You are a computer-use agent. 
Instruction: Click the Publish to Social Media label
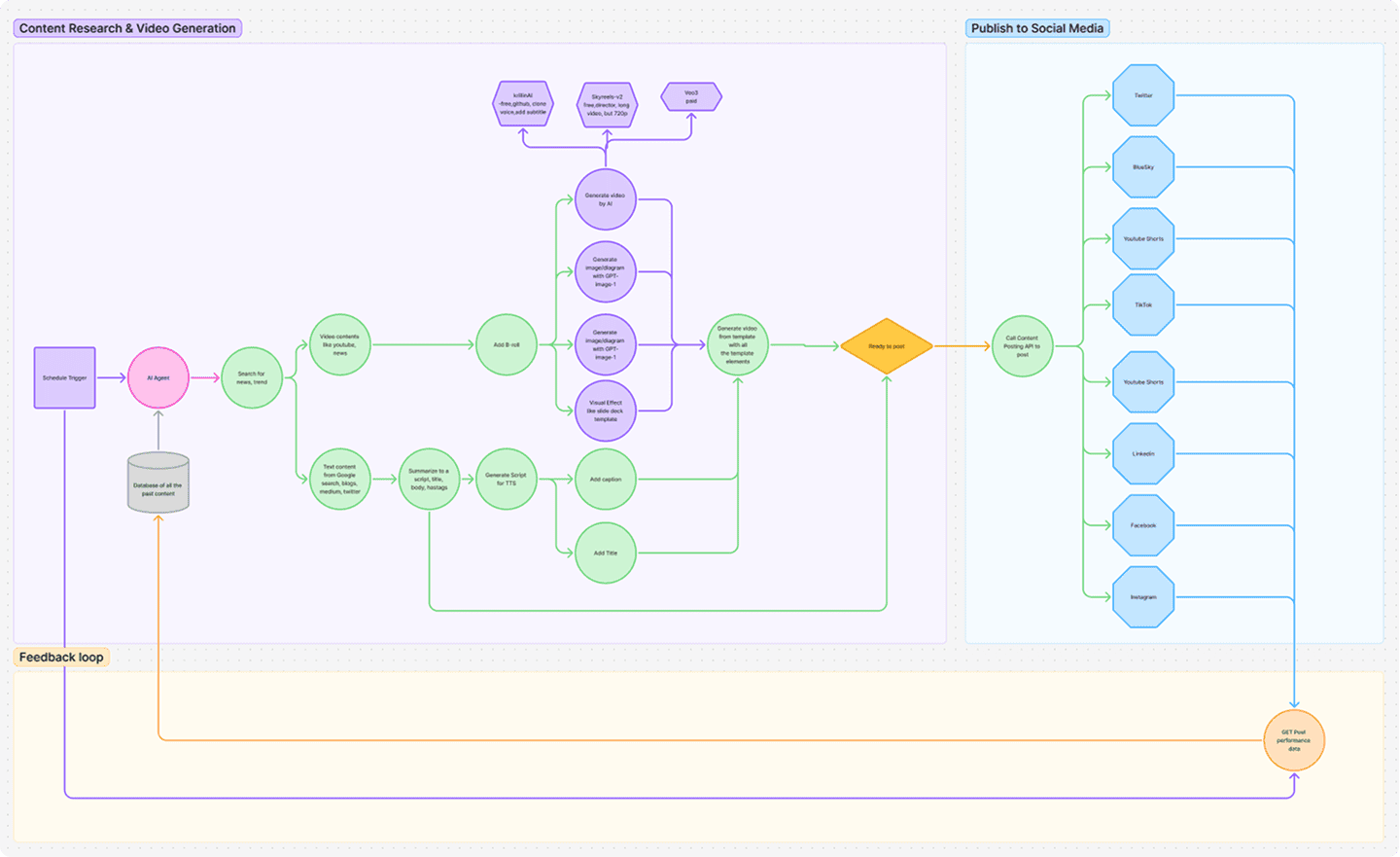[x=1037, y=28]
